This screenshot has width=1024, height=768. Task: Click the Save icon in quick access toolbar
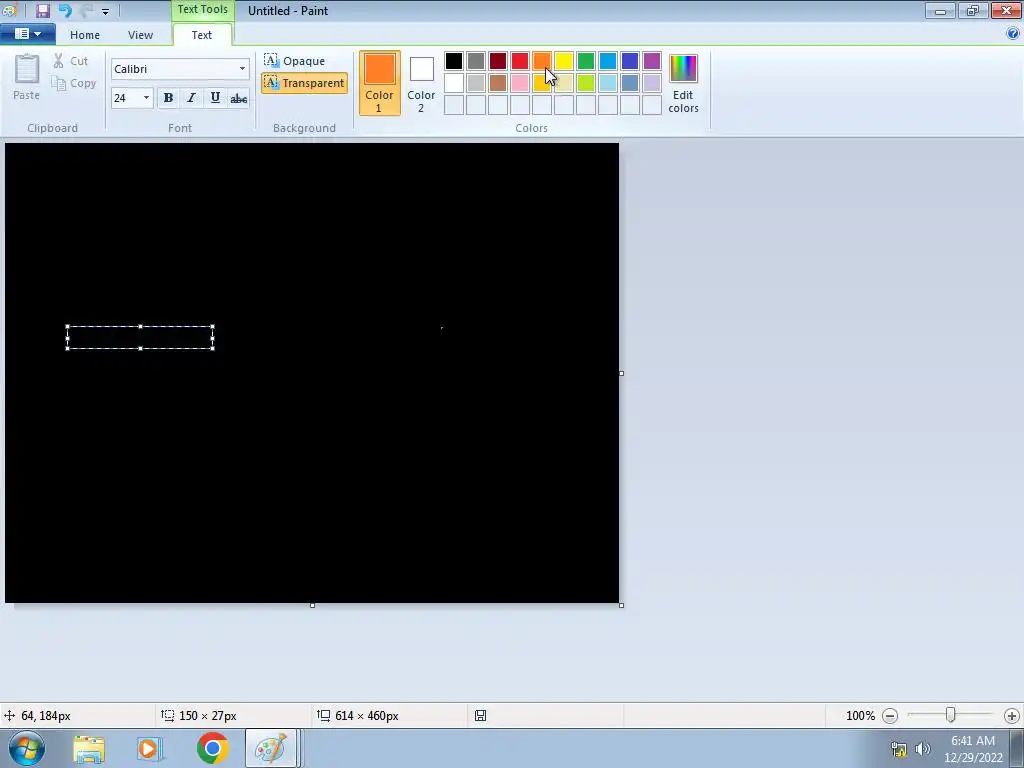[x=43, y=10]
